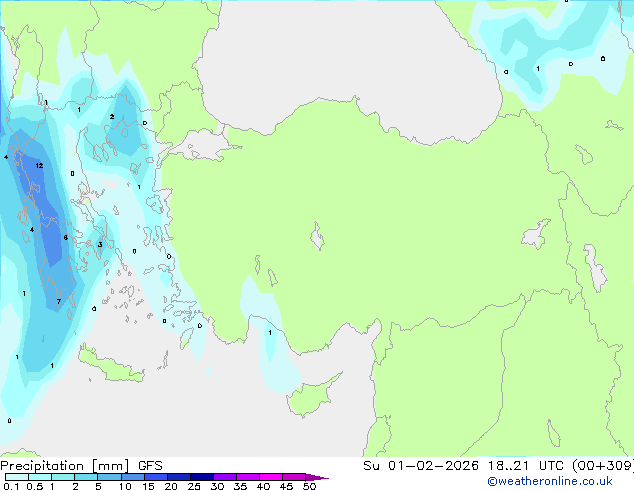Select the 5–10 mm legend color swatch

click(109, 477)
